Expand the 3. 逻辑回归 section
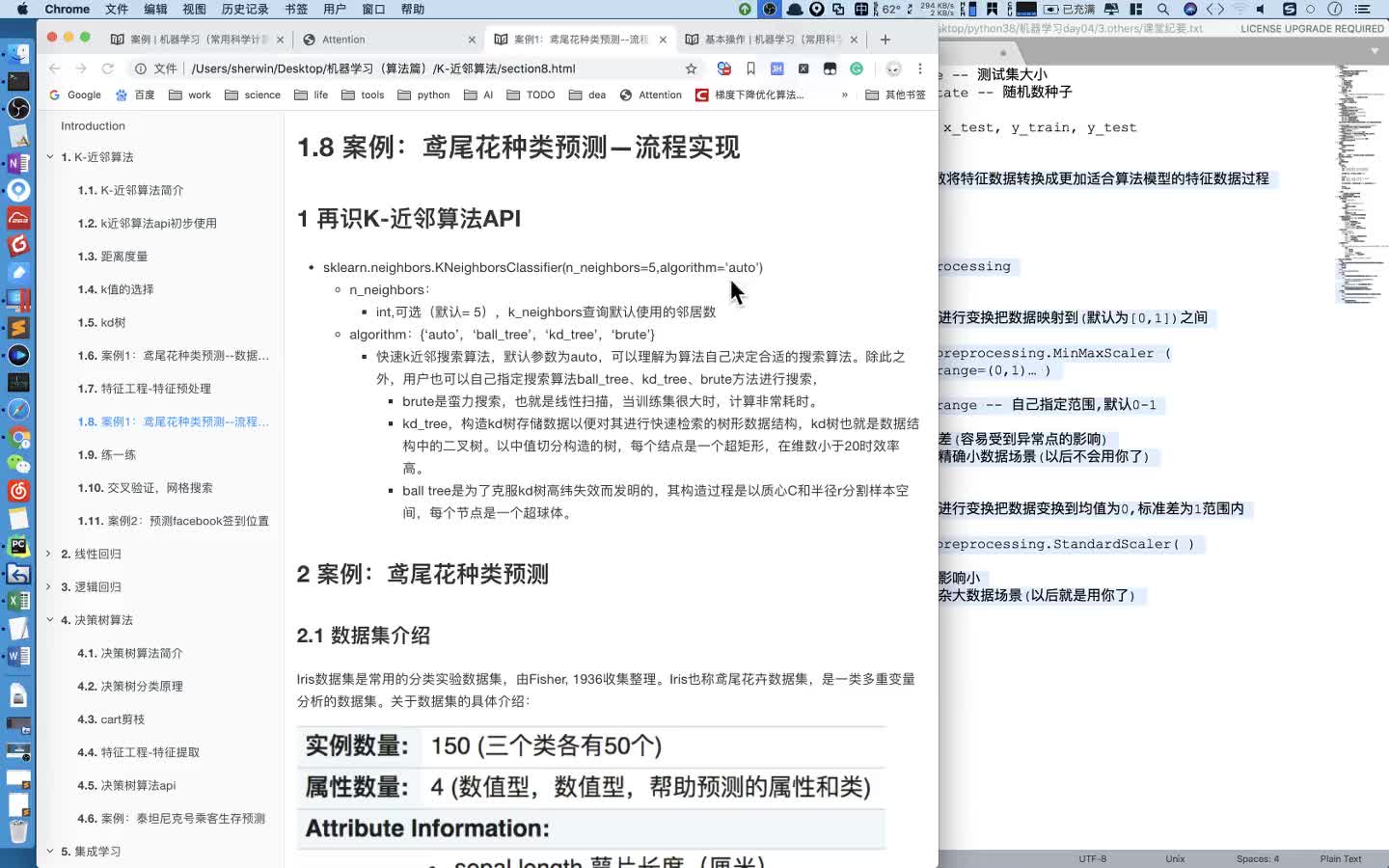This screenshot has height=868, width=1389. pyautogui.click(x=50, y=586)
